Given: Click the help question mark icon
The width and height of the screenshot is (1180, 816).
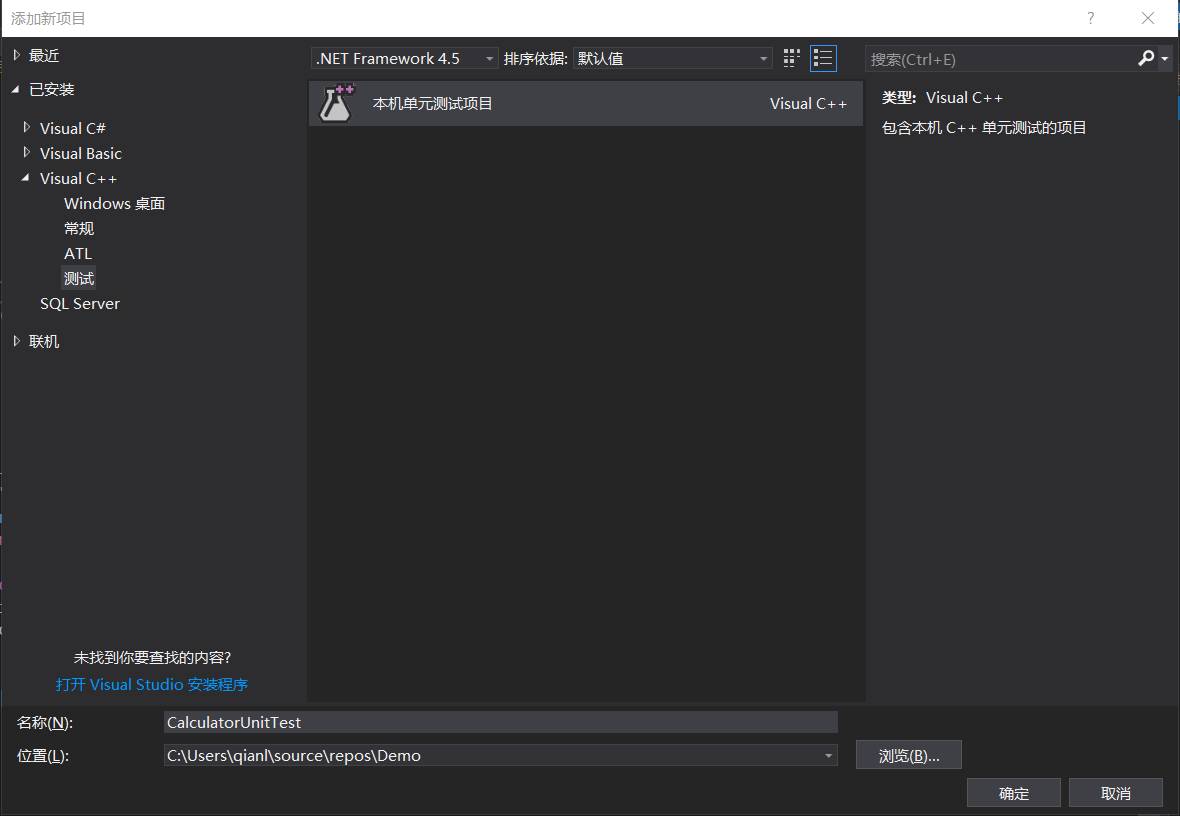Looking at the screenshot, I should pos(1090,18).
